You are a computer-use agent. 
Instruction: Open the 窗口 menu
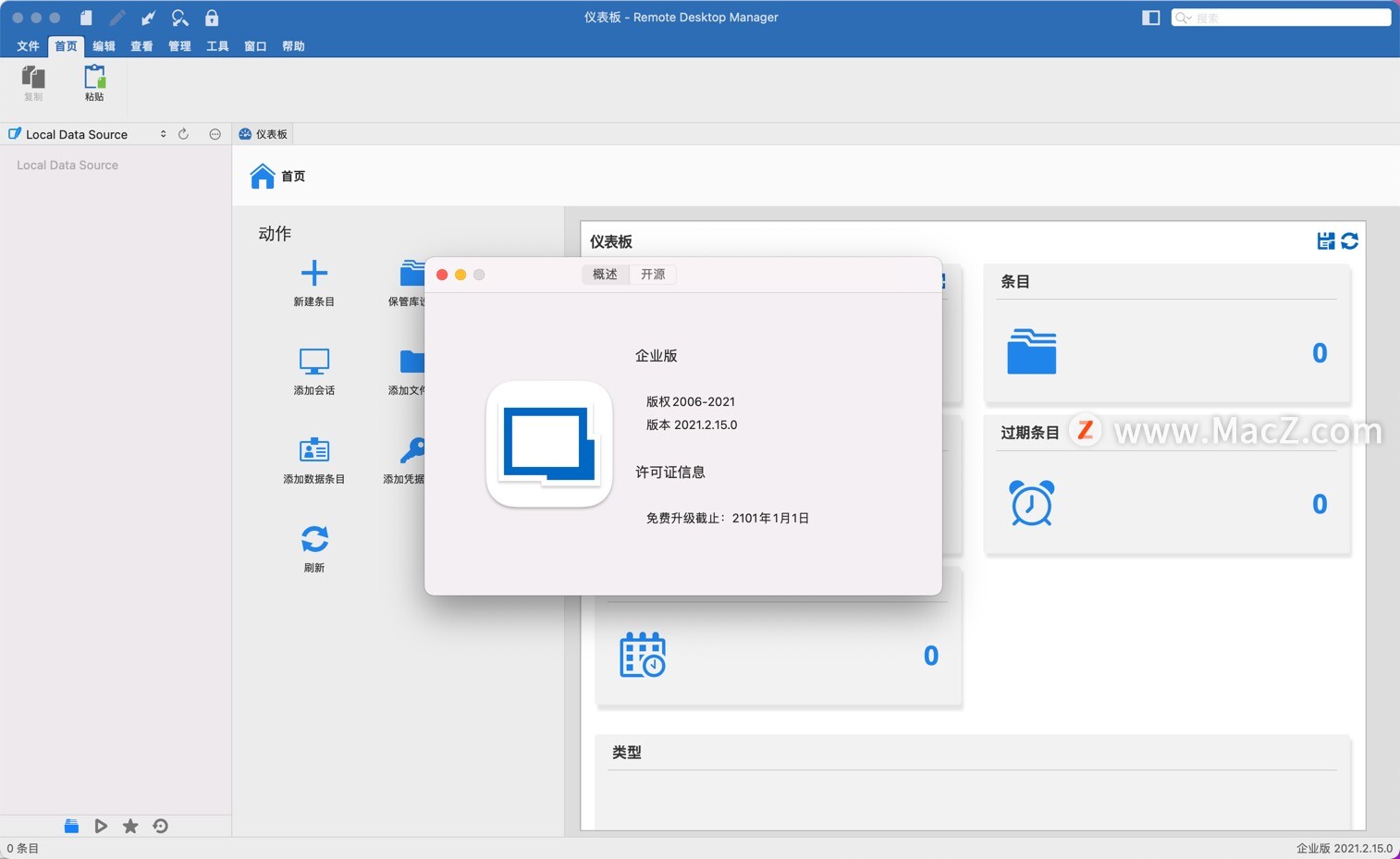(255, 46)
